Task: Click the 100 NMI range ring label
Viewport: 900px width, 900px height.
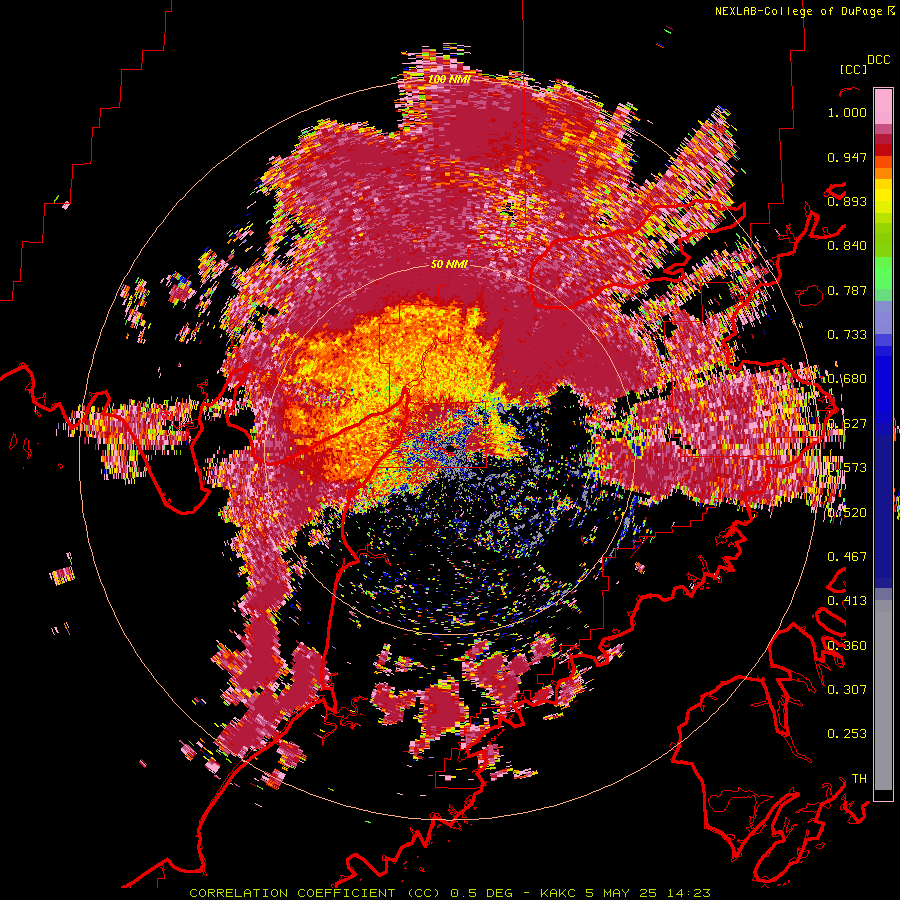Action: coord(449,79)
